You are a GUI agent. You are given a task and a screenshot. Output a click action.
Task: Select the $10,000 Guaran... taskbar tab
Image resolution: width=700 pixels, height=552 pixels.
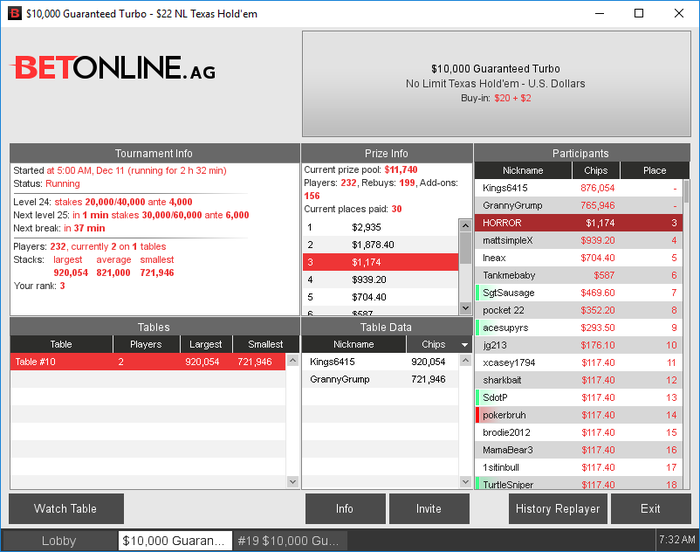(175, 541)
